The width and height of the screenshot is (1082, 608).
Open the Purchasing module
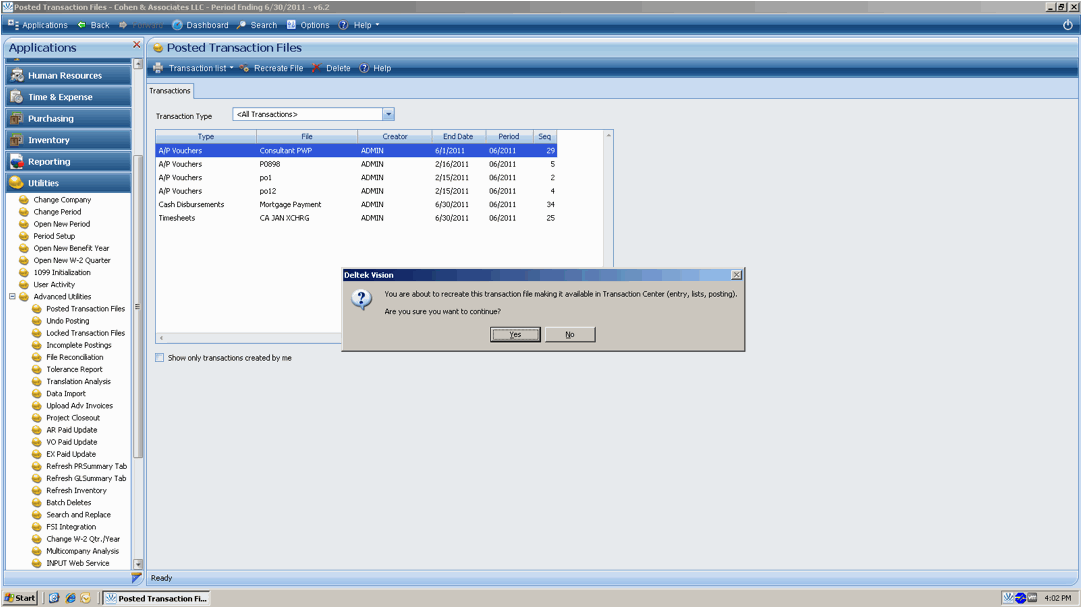click(x=50, y=119)
